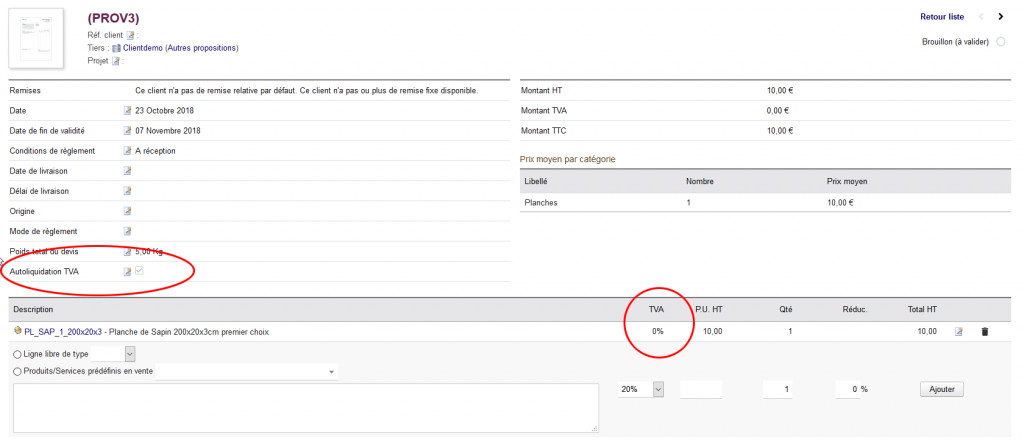This screenshot has height=442, width=1024.
Task: Toggle the Autoliquidation TVA checkbox
Action: point(139,271)
